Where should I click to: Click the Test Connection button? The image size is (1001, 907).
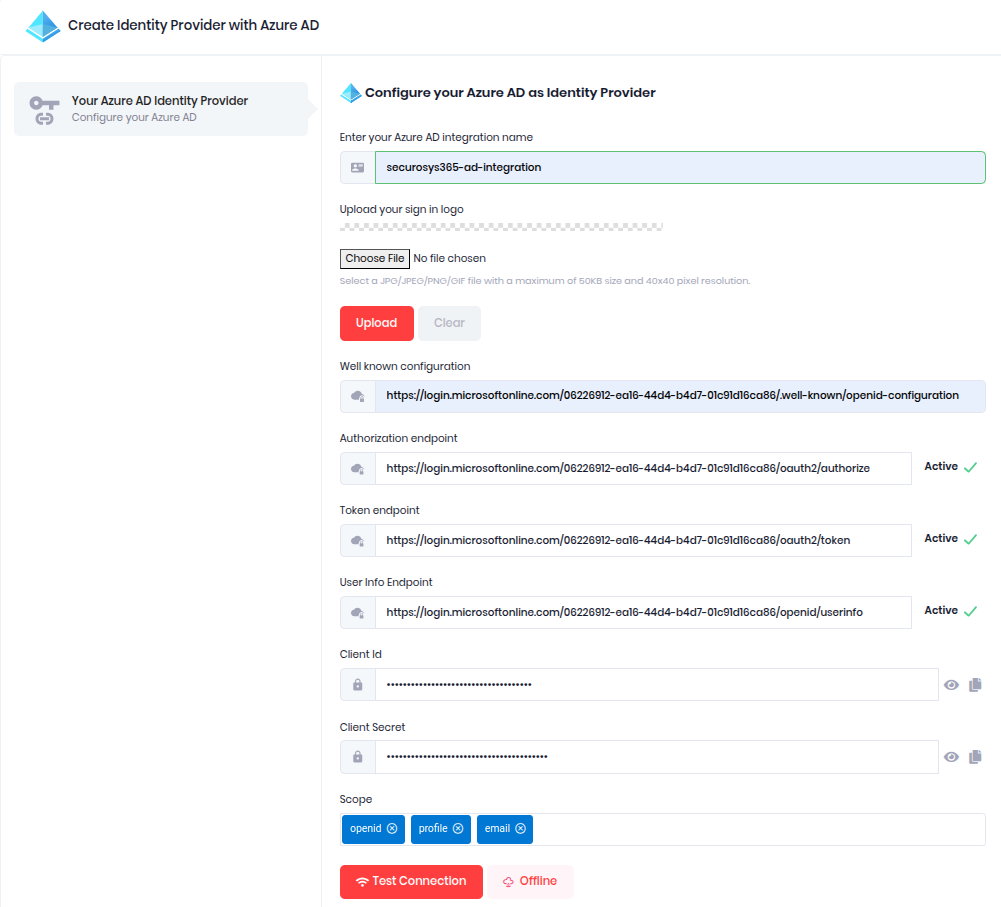411,881
